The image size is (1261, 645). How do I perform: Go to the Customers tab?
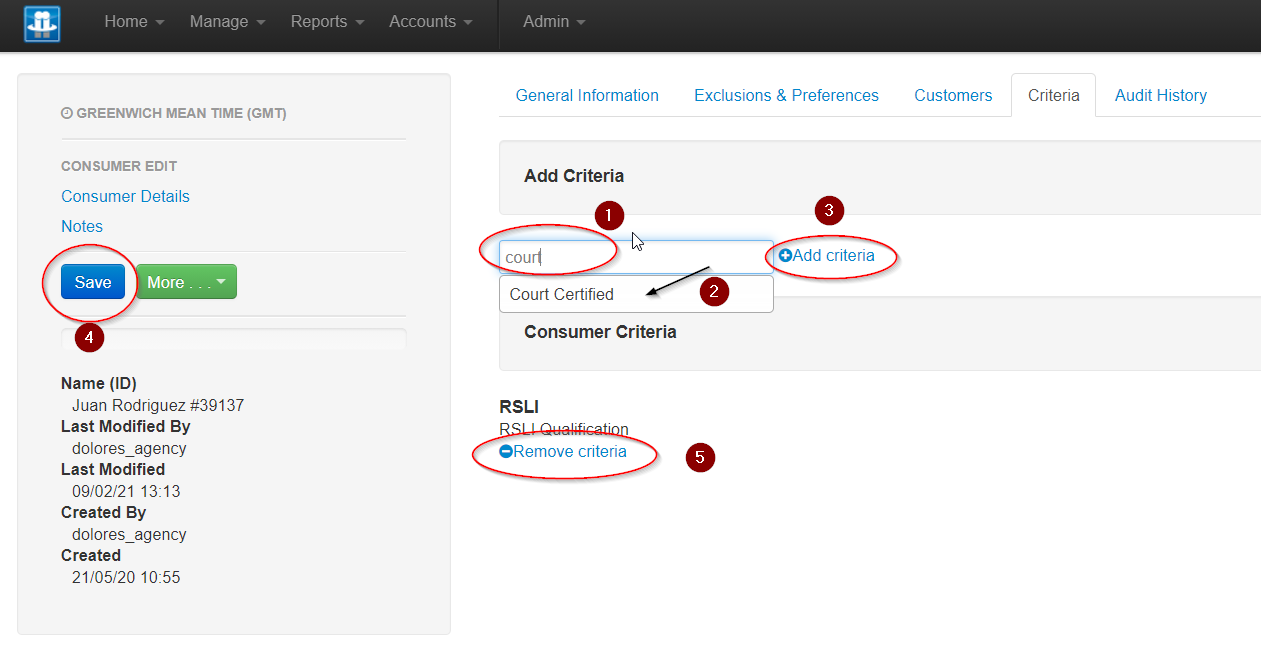[953, 96]
